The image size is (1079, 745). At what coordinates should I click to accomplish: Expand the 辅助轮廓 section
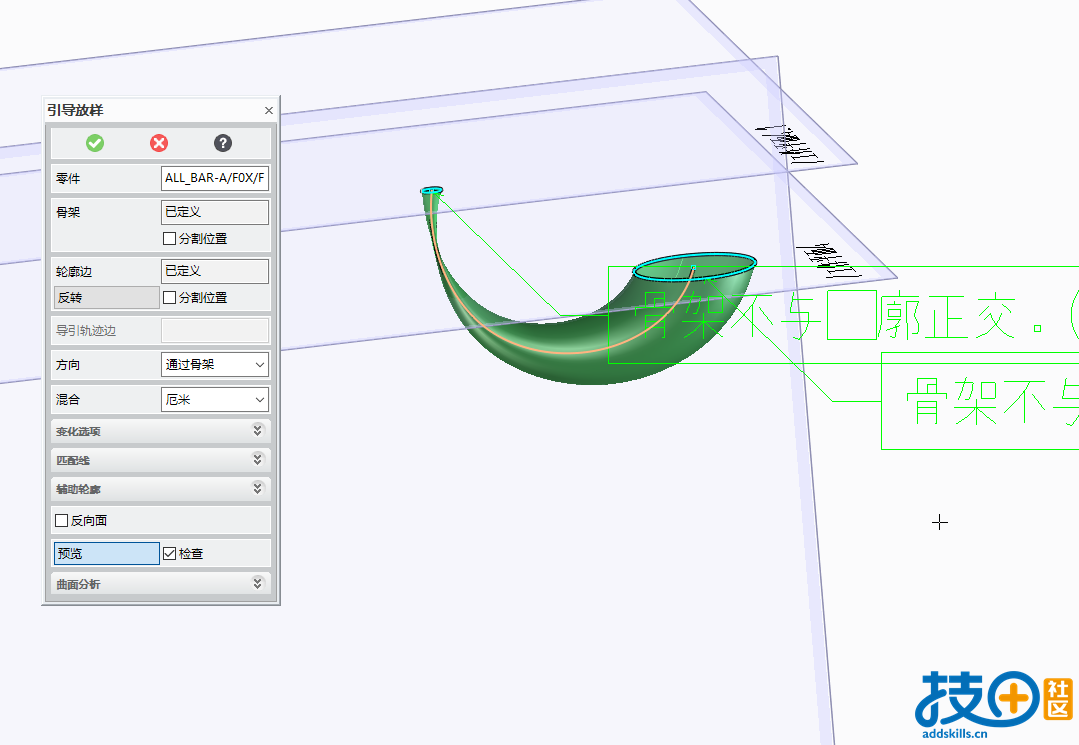coord(161,489)
